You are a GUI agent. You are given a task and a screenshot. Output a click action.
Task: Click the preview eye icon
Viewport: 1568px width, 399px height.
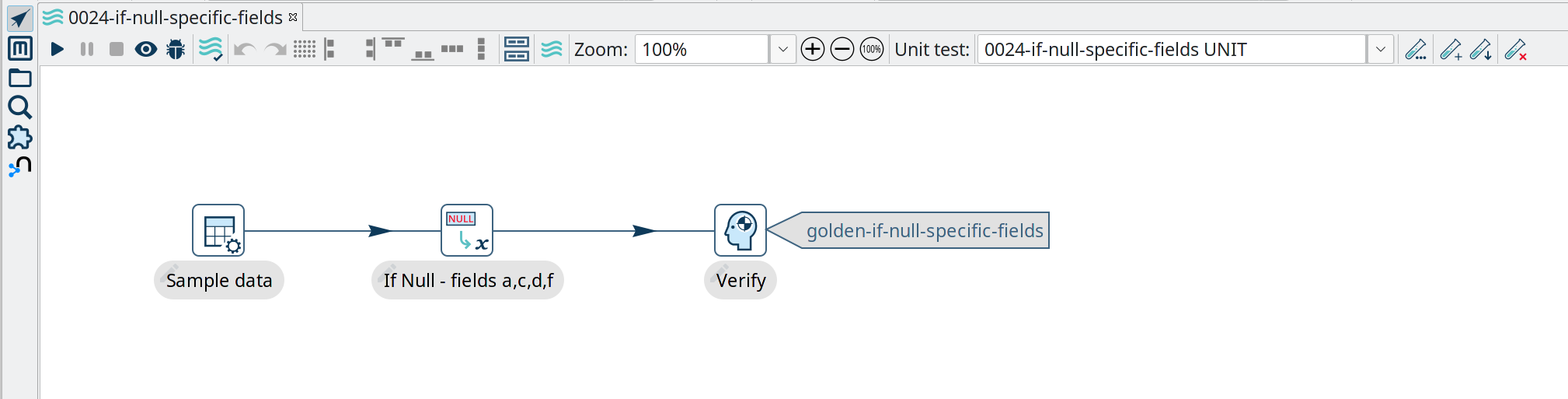point(145,50)
